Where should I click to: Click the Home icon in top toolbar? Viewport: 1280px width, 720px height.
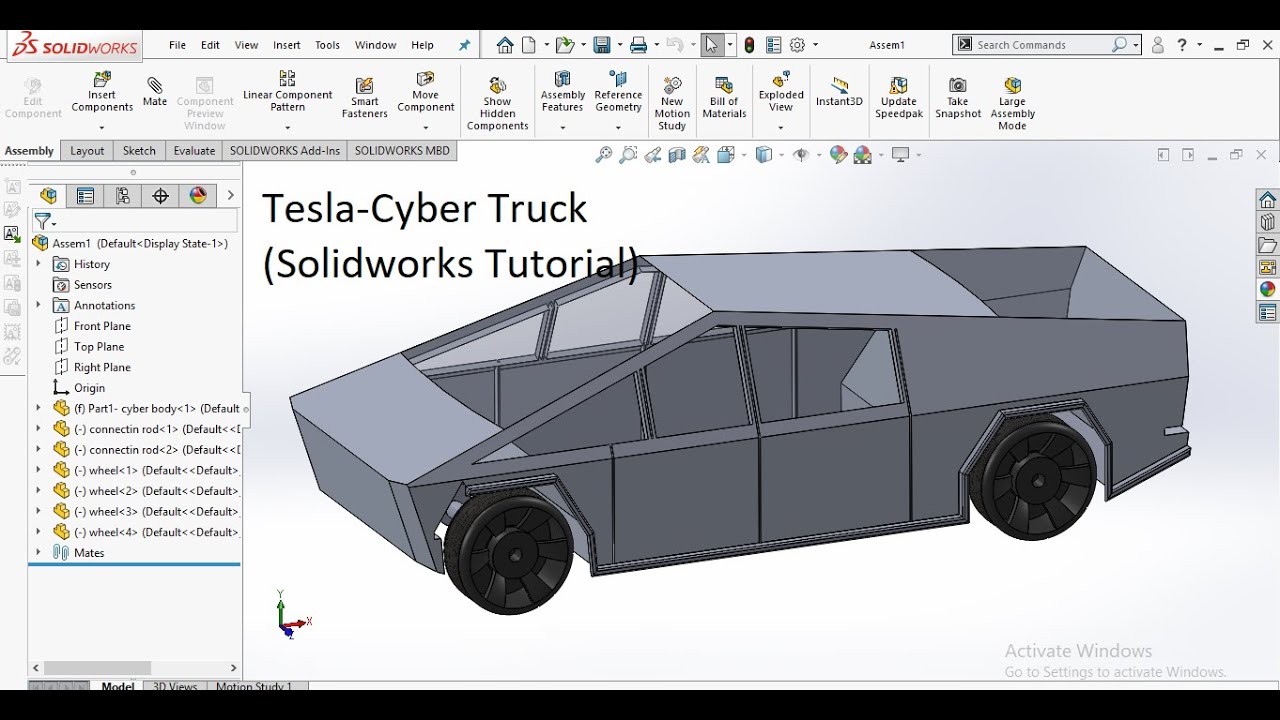tap(505, 45)
